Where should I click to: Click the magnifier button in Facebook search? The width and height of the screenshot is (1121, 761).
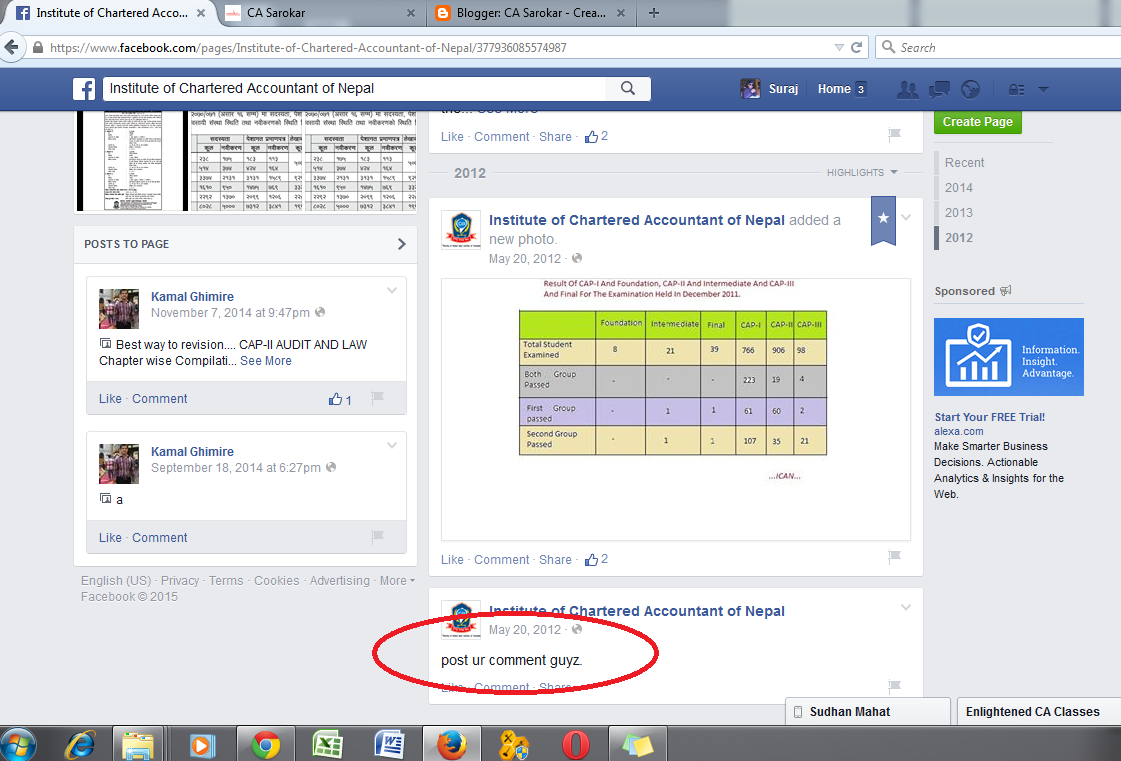(628, 88)
